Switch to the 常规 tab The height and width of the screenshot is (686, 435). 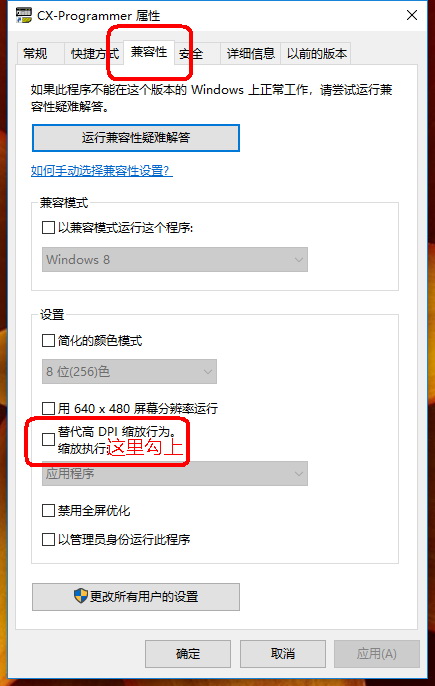35,54
